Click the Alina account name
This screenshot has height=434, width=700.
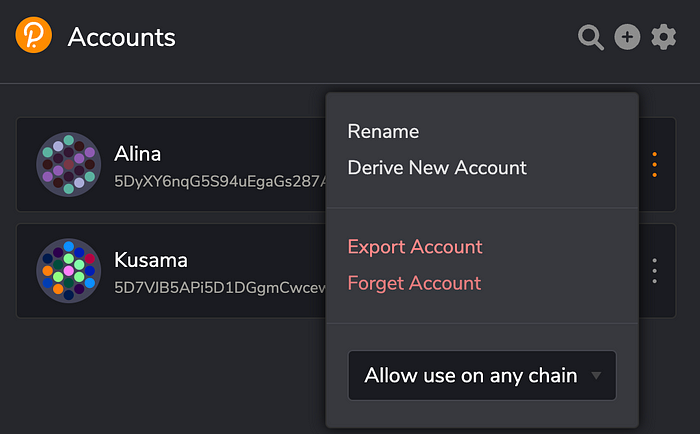(x=138, y=154)
